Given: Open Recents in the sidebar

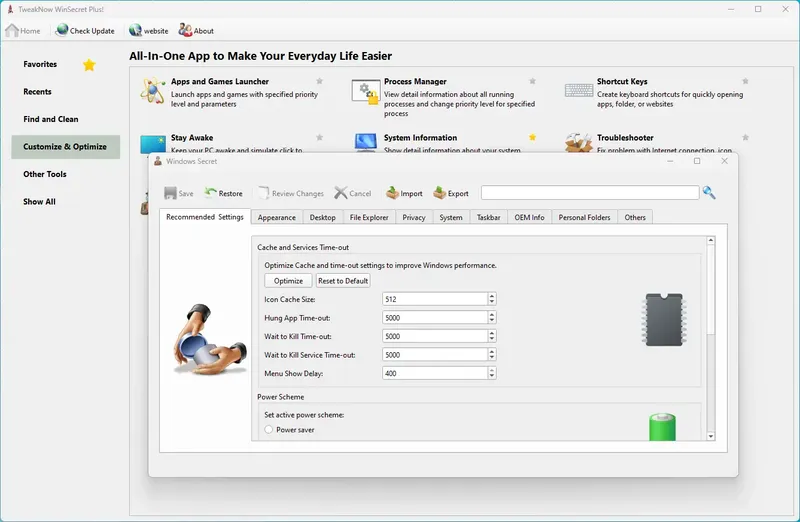Looking at the screenshot, I should (x=37, y=92).
